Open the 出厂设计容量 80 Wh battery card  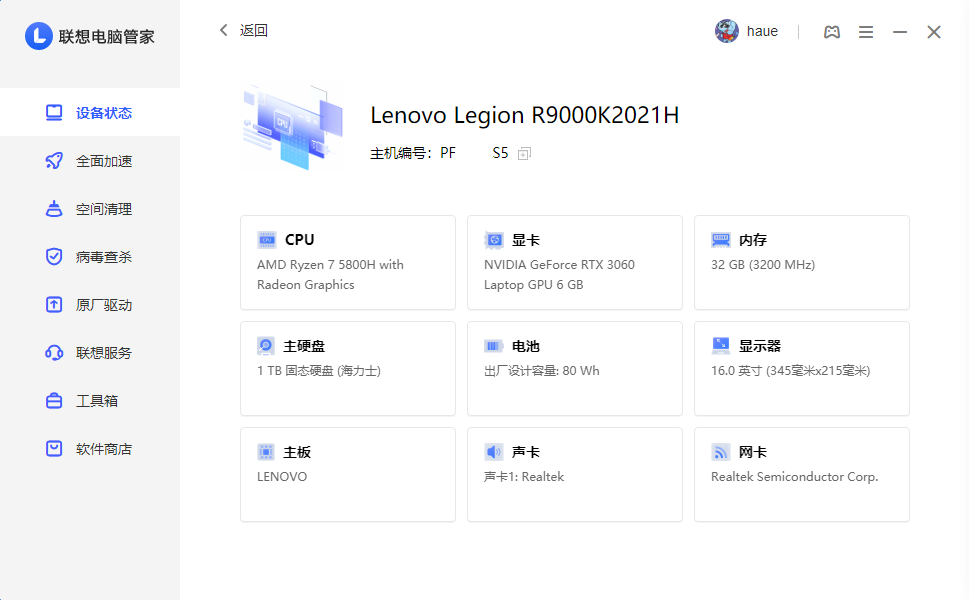(575, 369)
